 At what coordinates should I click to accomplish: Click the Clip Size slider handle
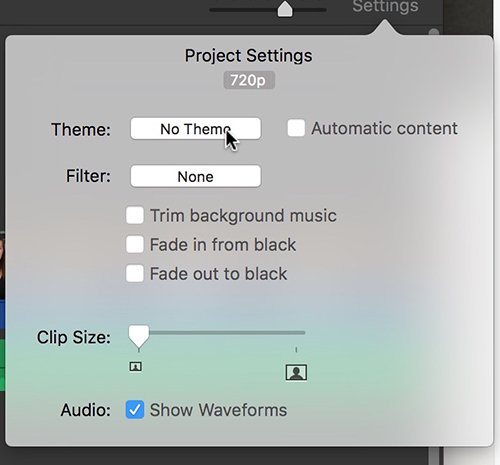(x=139, y=336)
